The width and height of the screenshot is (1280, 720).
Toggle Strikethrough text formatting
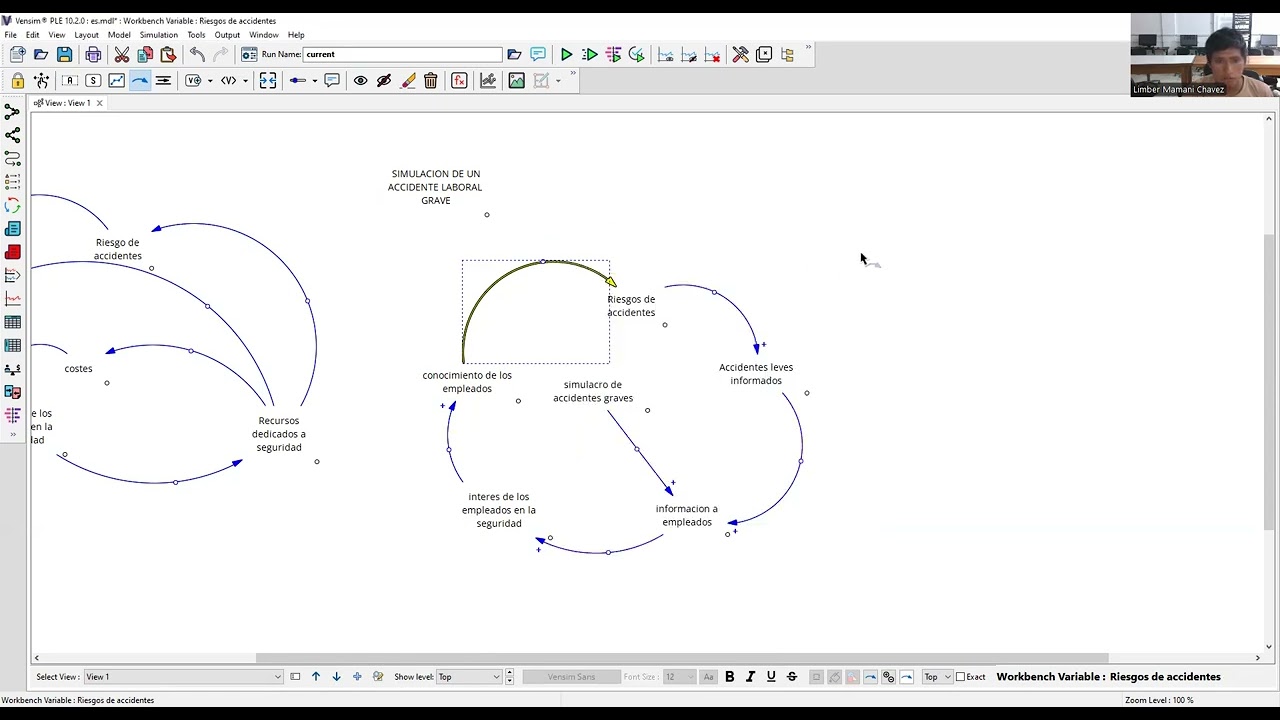(x=792, y=677)
